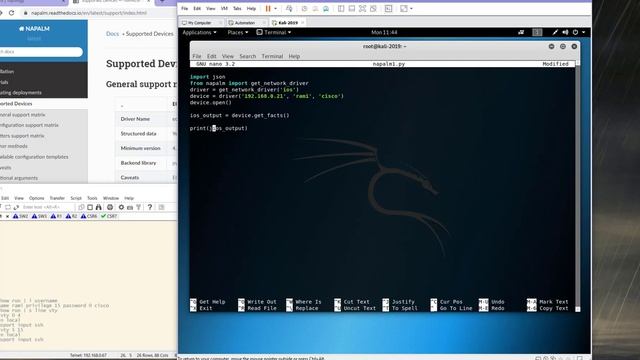This screenshot has height=360, width=640.
Task: Click the NAPALM home logo link
Action: (34, 29)
